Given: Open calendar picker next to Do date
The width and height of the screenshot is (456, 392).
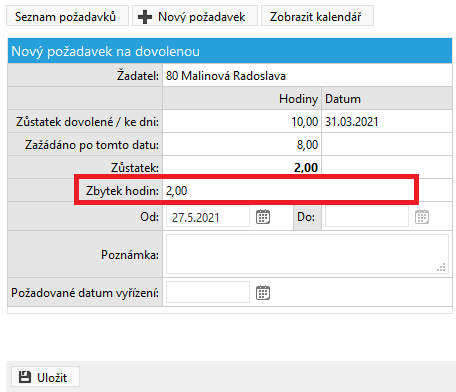Looking at the screenshot, I should 422,217.
